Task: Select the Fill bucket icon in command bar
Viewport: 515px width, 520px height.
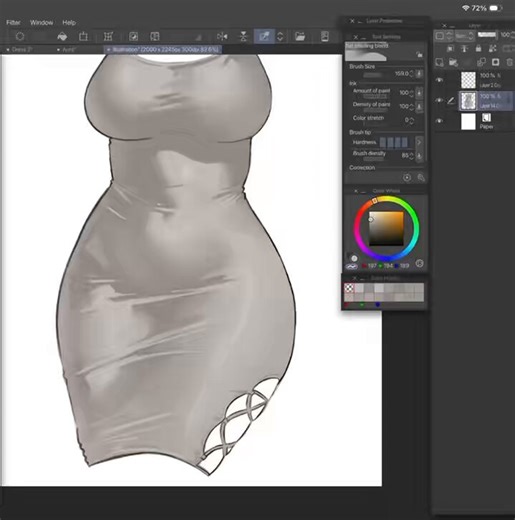Action: pyautogui.click(x=62, y=36)
